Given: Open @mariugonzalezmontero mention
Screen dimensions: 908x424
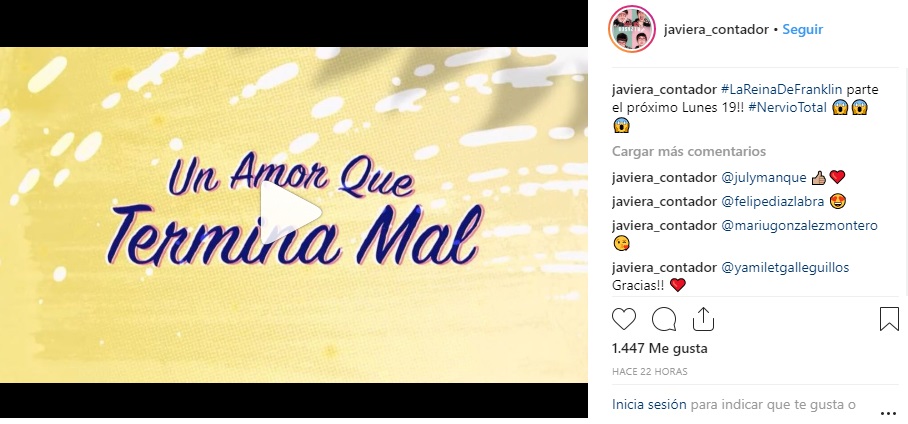Looking at the screenshot, I should [799, 225].
